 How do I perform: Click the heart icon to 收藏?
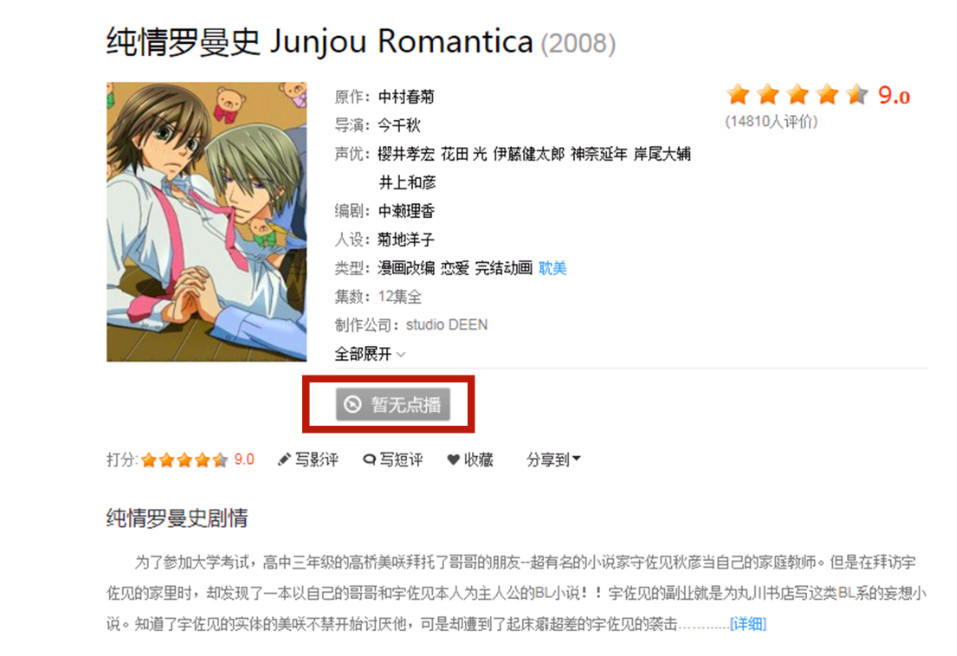(x=453, y=460)
